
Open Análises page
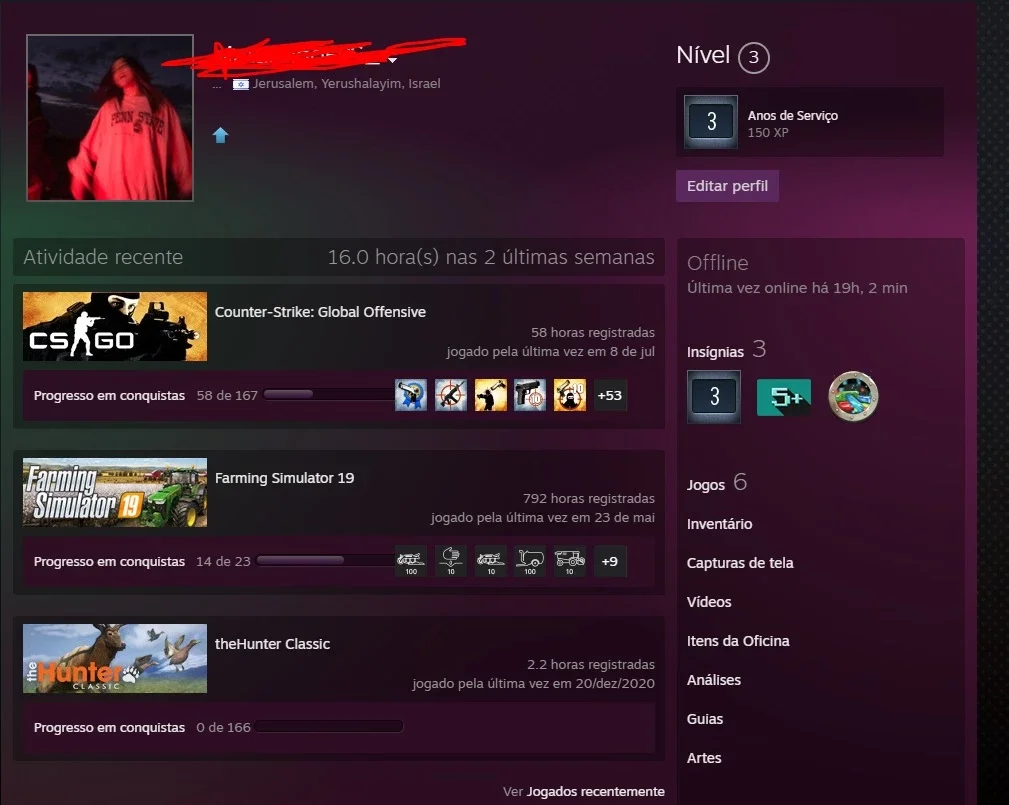click(x=714, y=680)
